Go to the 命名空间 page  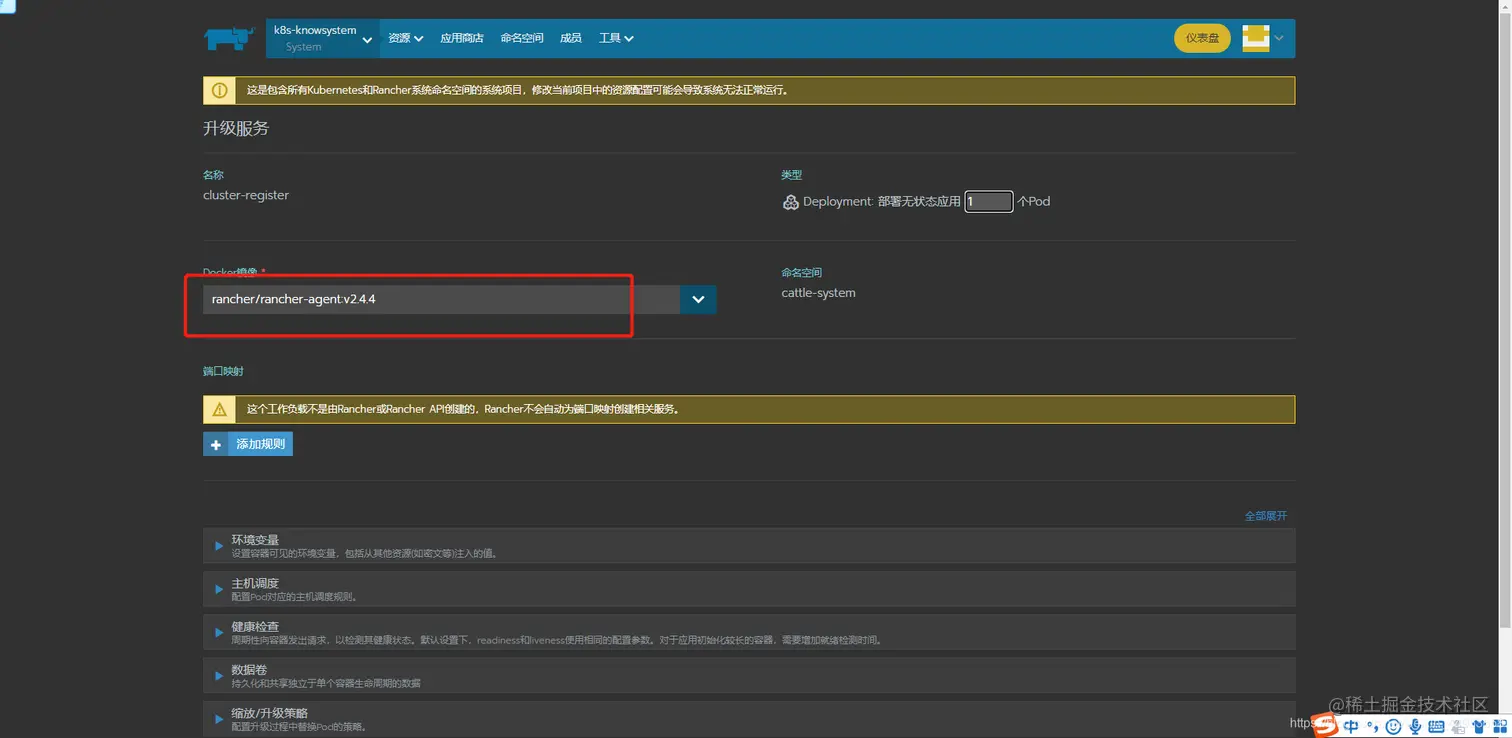click(x=522, y=38)
